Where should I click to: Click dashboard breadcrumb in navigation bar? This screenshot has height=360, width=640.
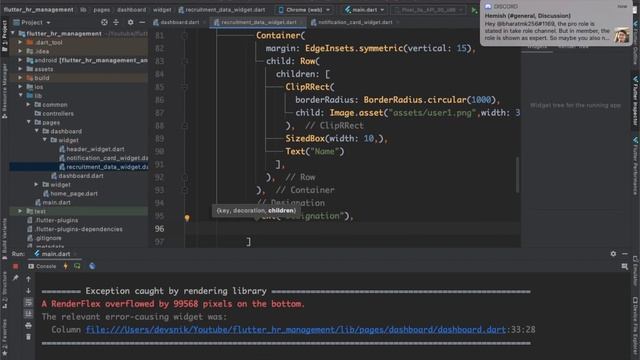click(131, 10)
